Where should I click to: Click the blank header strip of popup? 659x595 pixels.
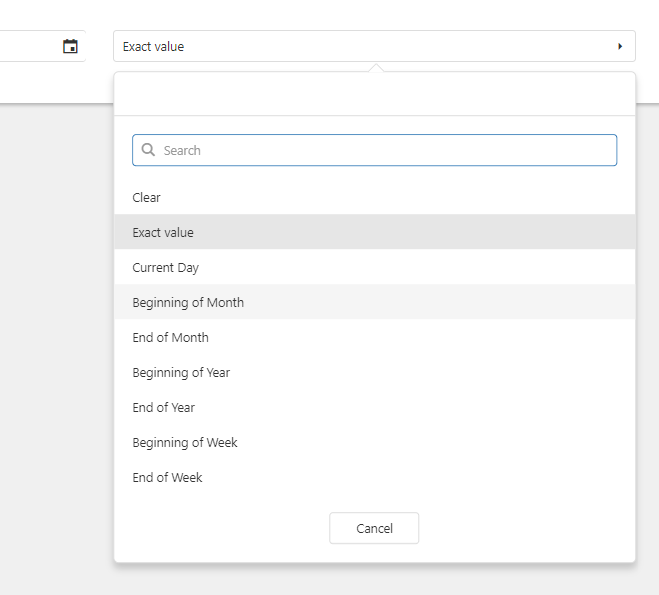374,94
